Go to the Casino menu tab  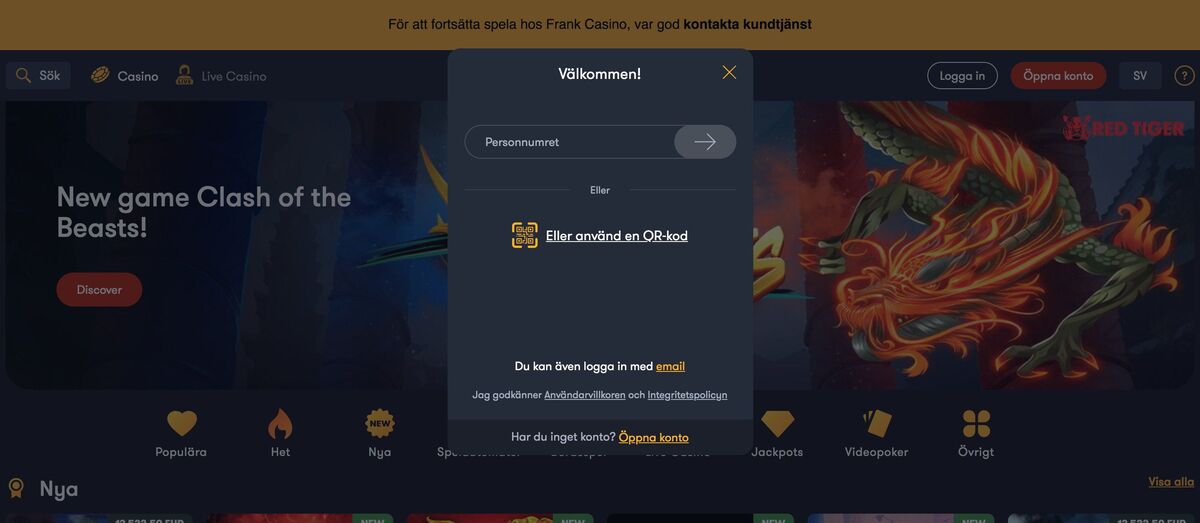tap(125, 76)
